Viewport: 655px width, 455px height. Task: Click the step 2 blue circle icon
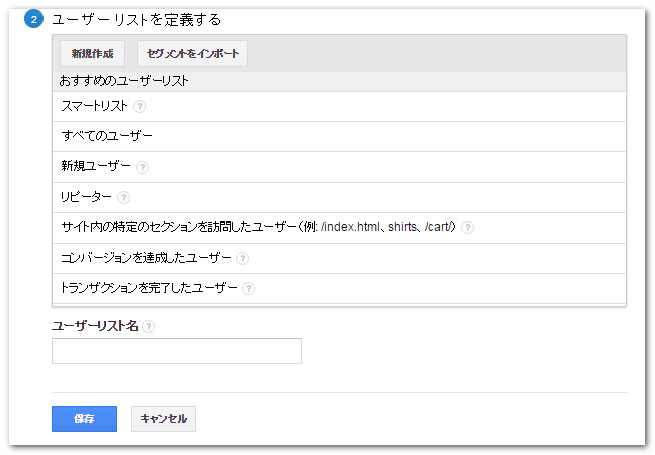(33, 20)
